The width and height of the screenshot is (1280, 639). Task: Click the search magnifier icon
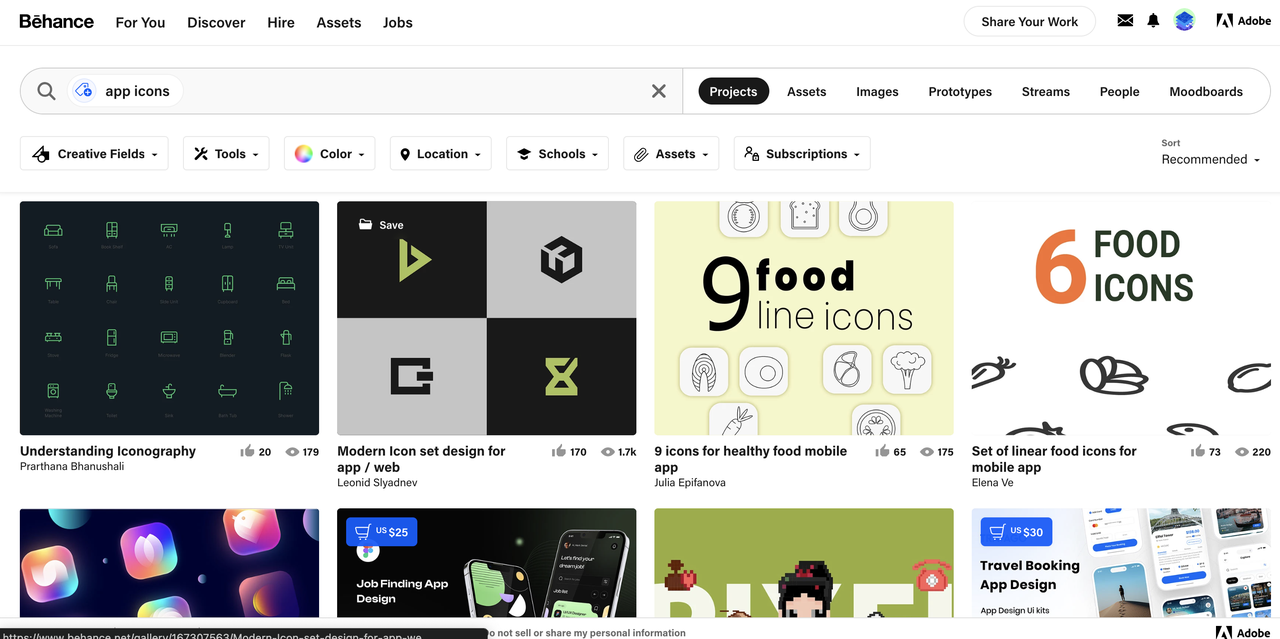pyautogui.click(x=46, y=91)
